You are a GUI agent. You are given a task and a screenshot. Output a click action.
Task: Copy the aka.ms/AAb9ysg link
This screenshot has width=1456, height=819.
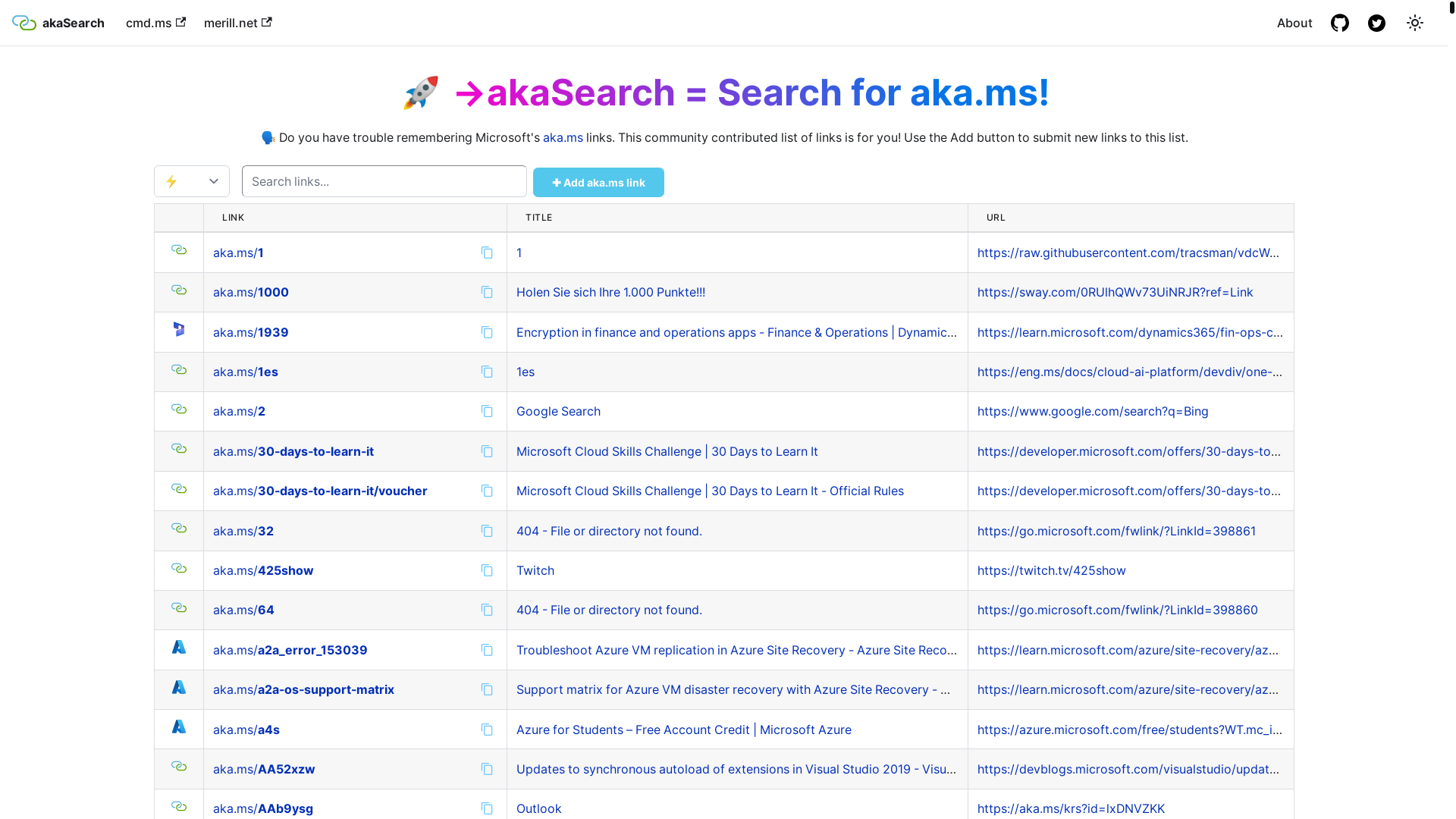[487, 808]
